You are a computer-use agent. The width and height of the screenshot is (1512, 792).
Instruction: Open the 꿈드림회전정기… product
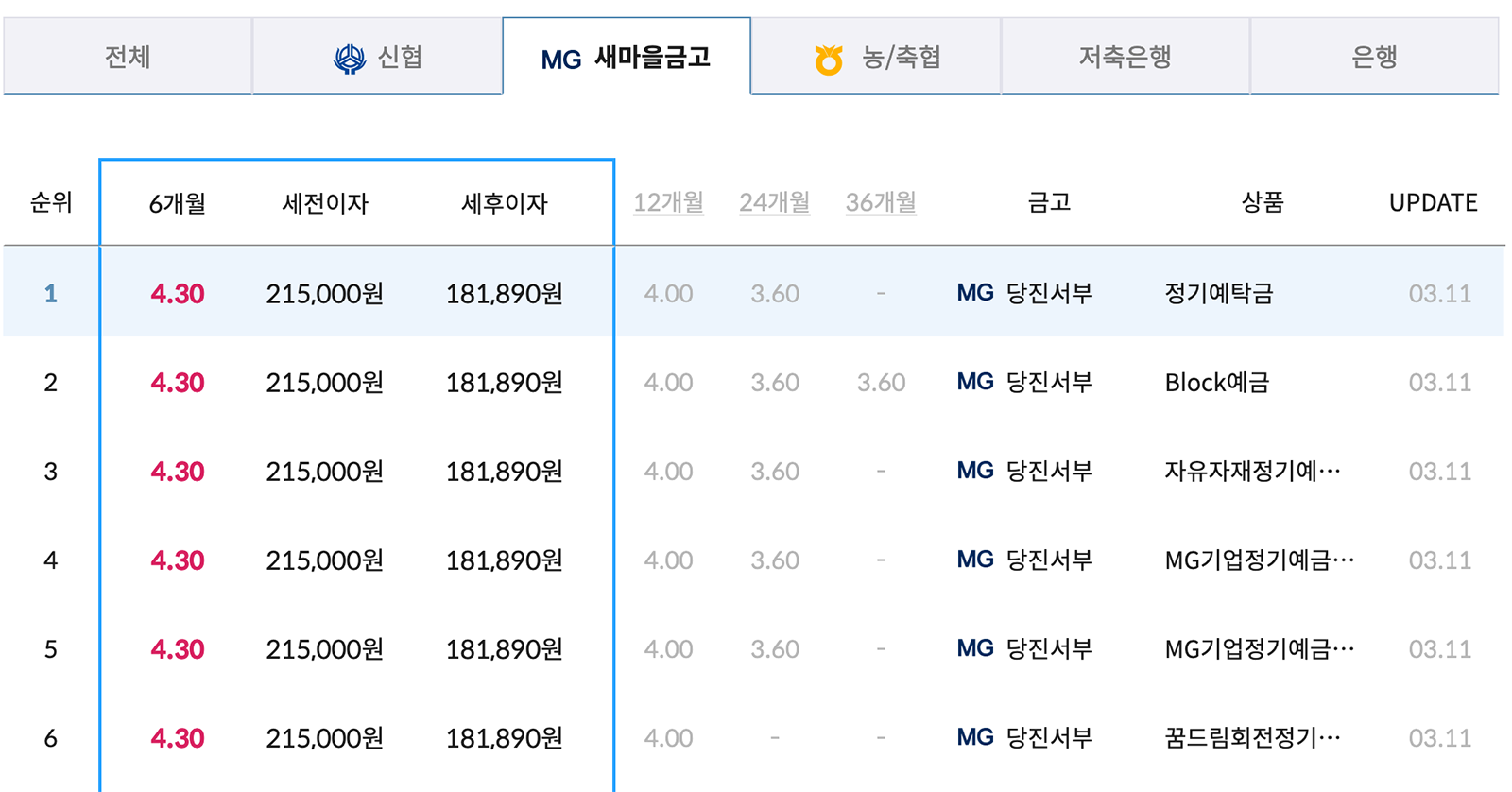click(x=1253, y=737)
